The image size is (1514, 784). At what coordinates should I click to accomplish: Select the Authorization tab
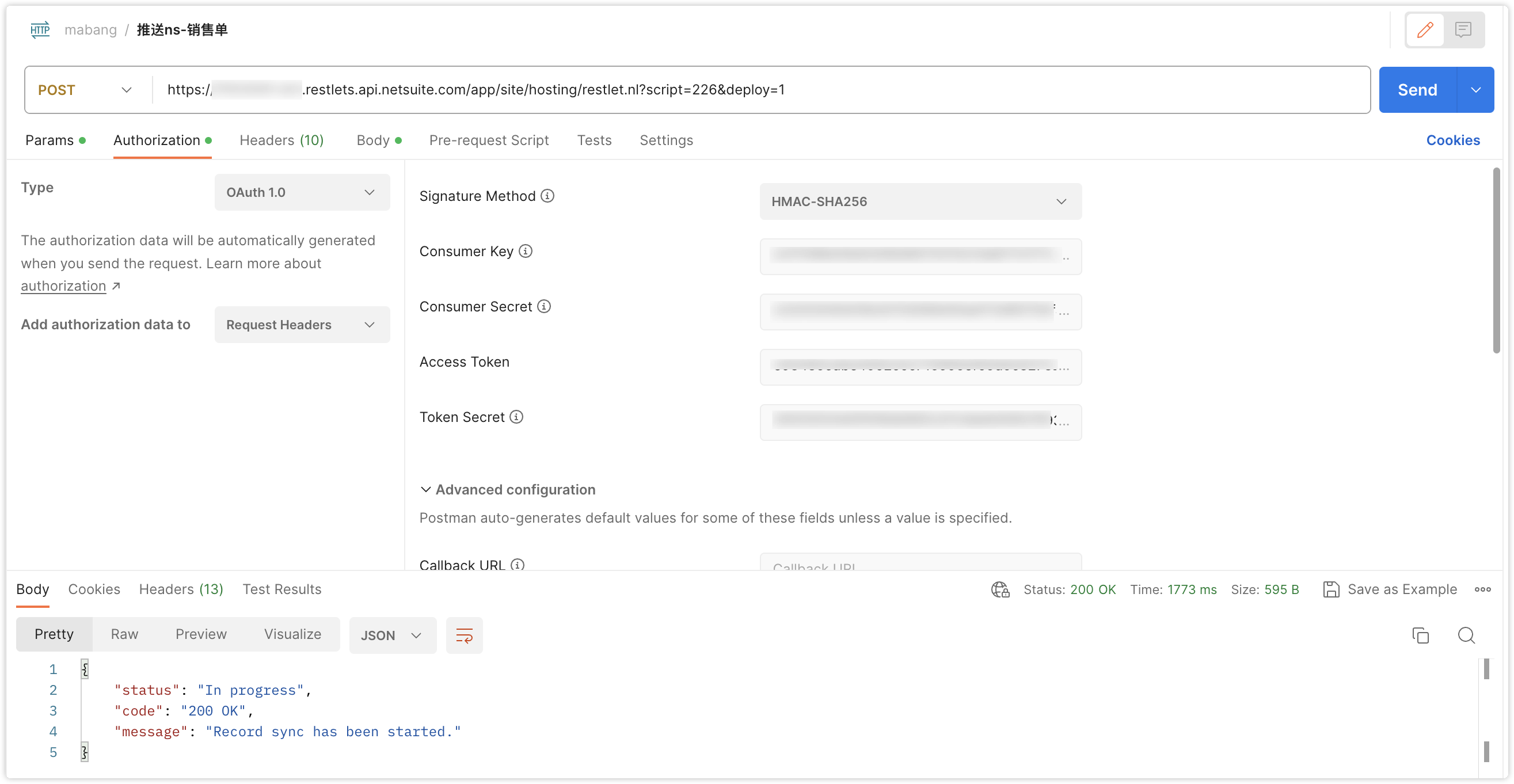162,140
